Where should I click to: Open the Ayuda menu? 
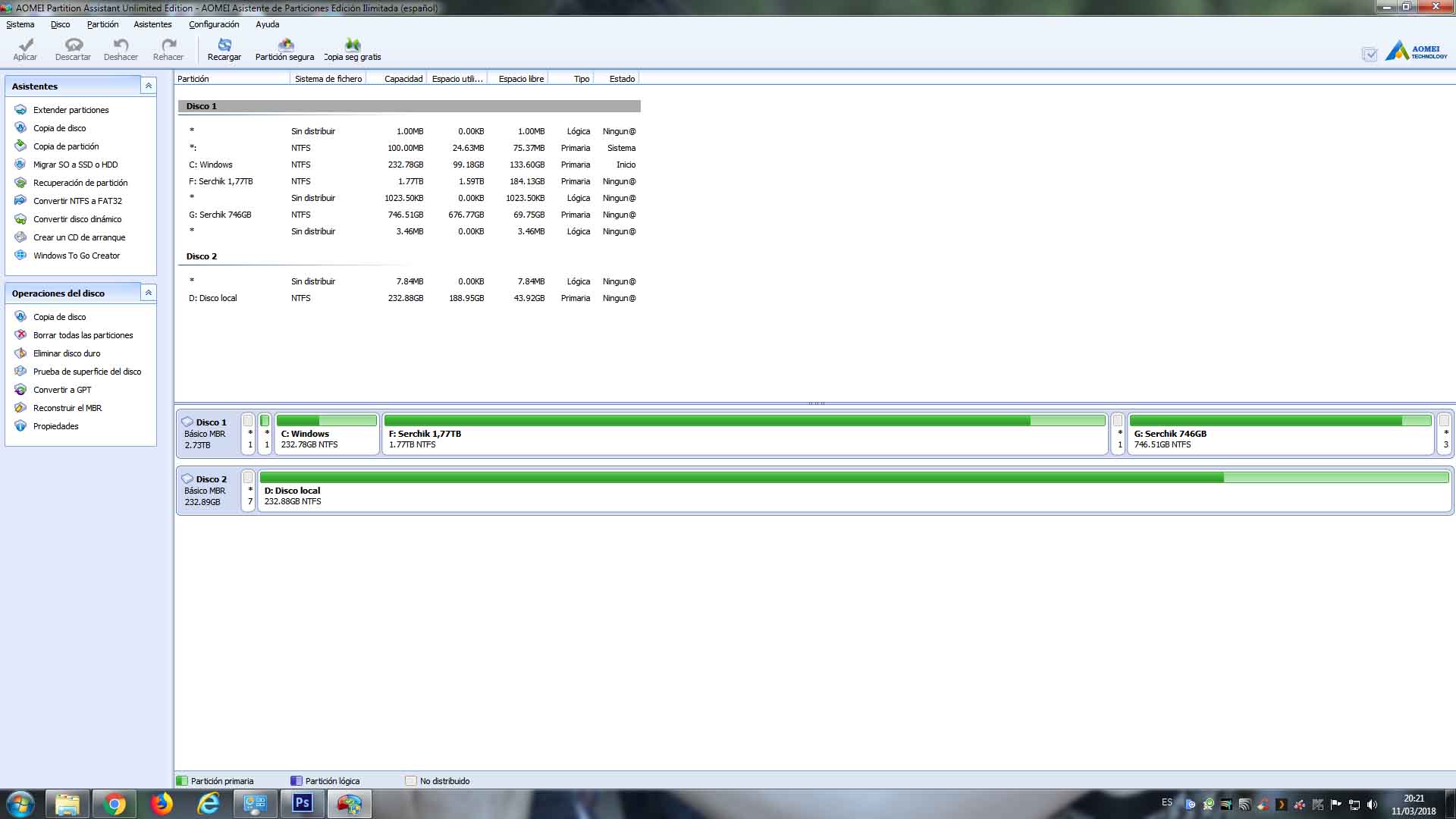(x=268, y=24)
